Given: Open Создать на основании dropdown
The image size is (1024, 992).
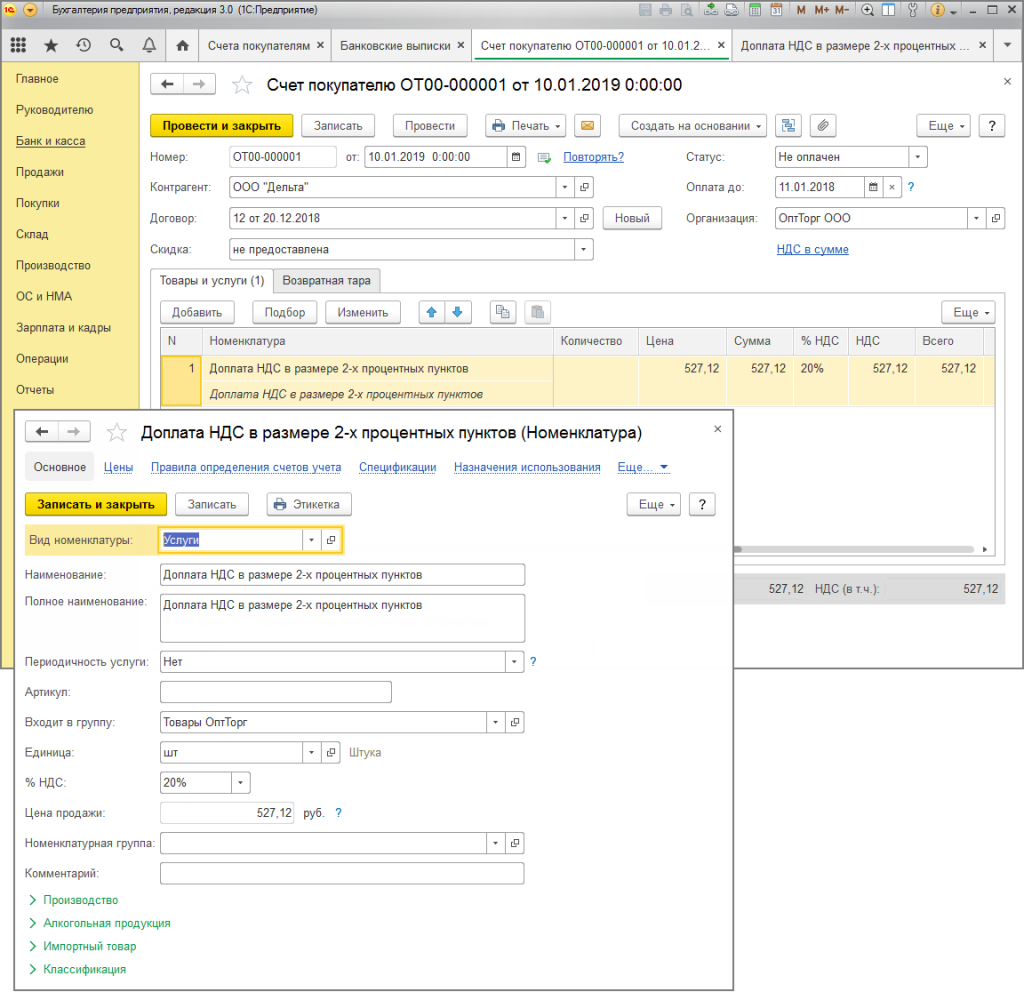Looking at the screenshot, I should [x=691, y=125].
